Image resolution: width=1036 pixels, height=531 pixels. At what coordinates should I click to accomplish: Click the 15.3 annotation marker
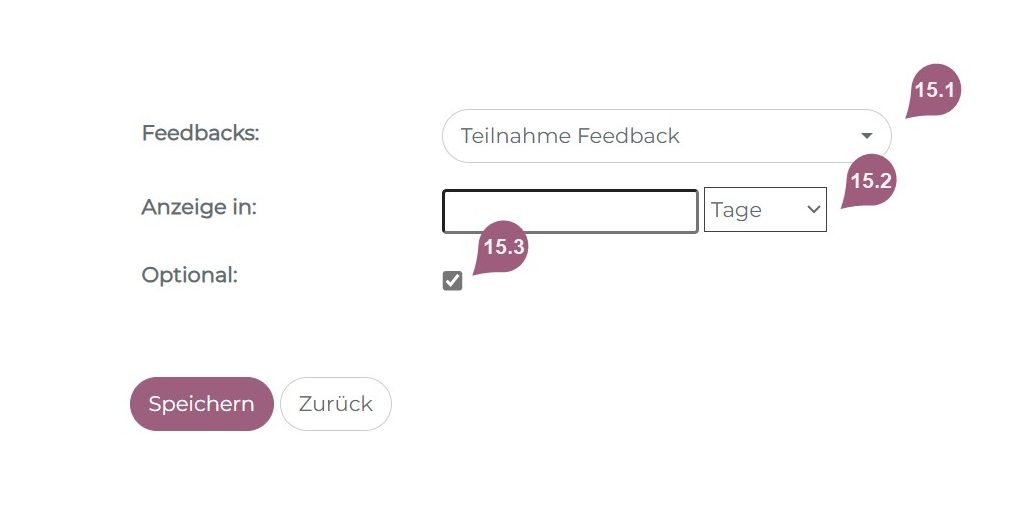click(x=503, y=248)
